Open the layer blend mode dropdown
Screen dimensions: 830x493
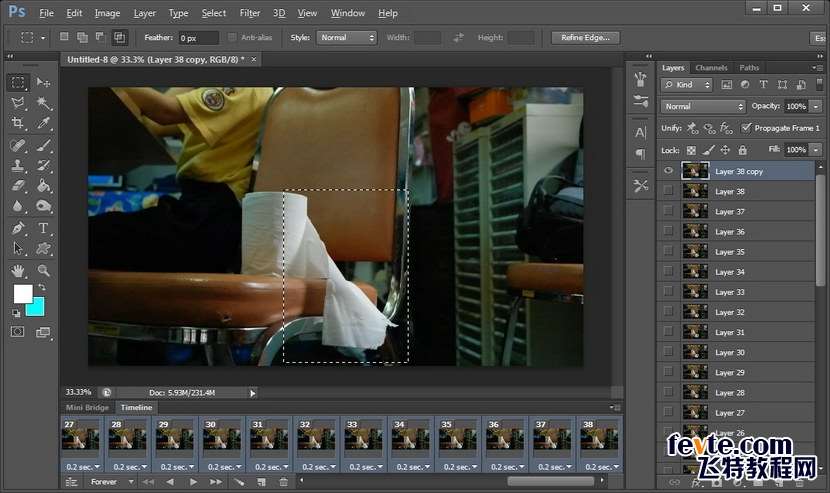pos(703,106)
